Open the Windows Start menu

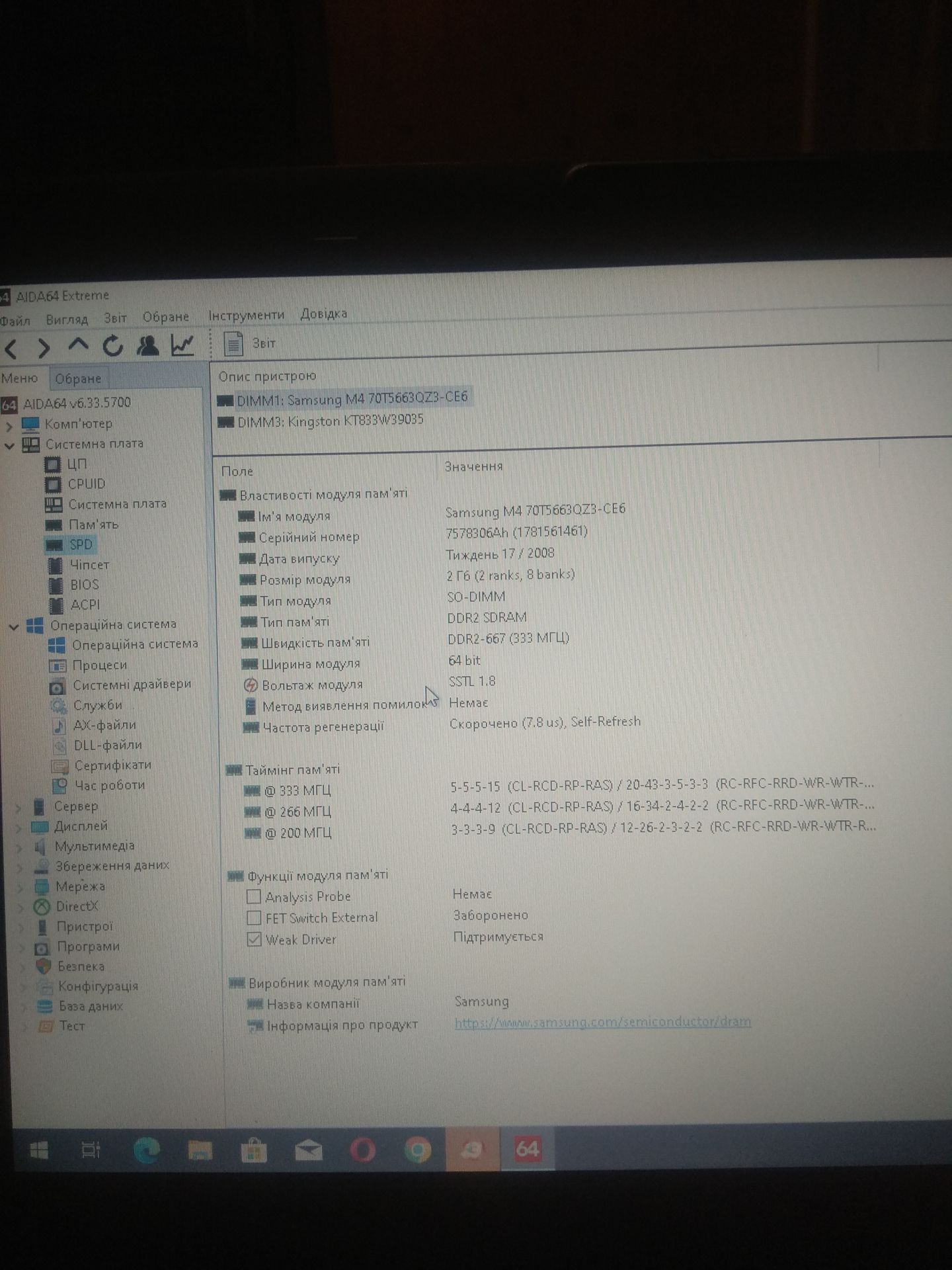pyautogui.click(x=38, y=1150)
